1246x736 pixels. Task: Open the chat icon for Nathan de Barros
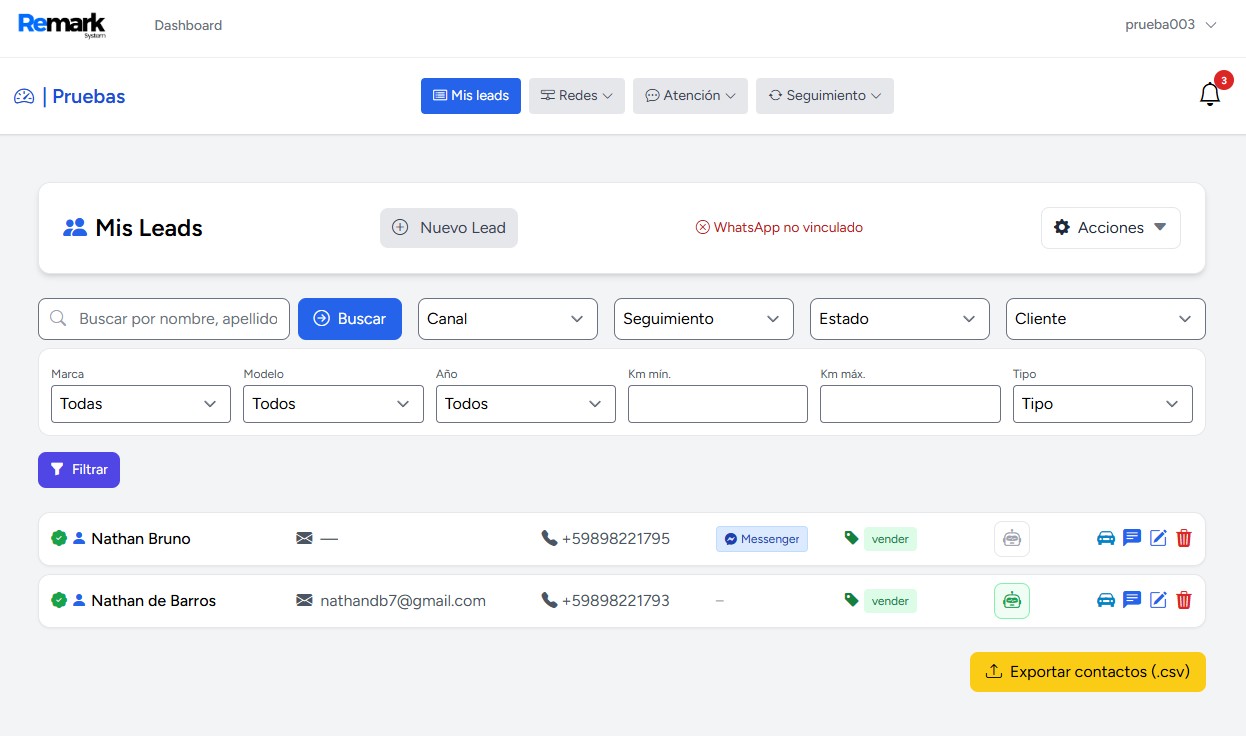(x=1131, y=600)
